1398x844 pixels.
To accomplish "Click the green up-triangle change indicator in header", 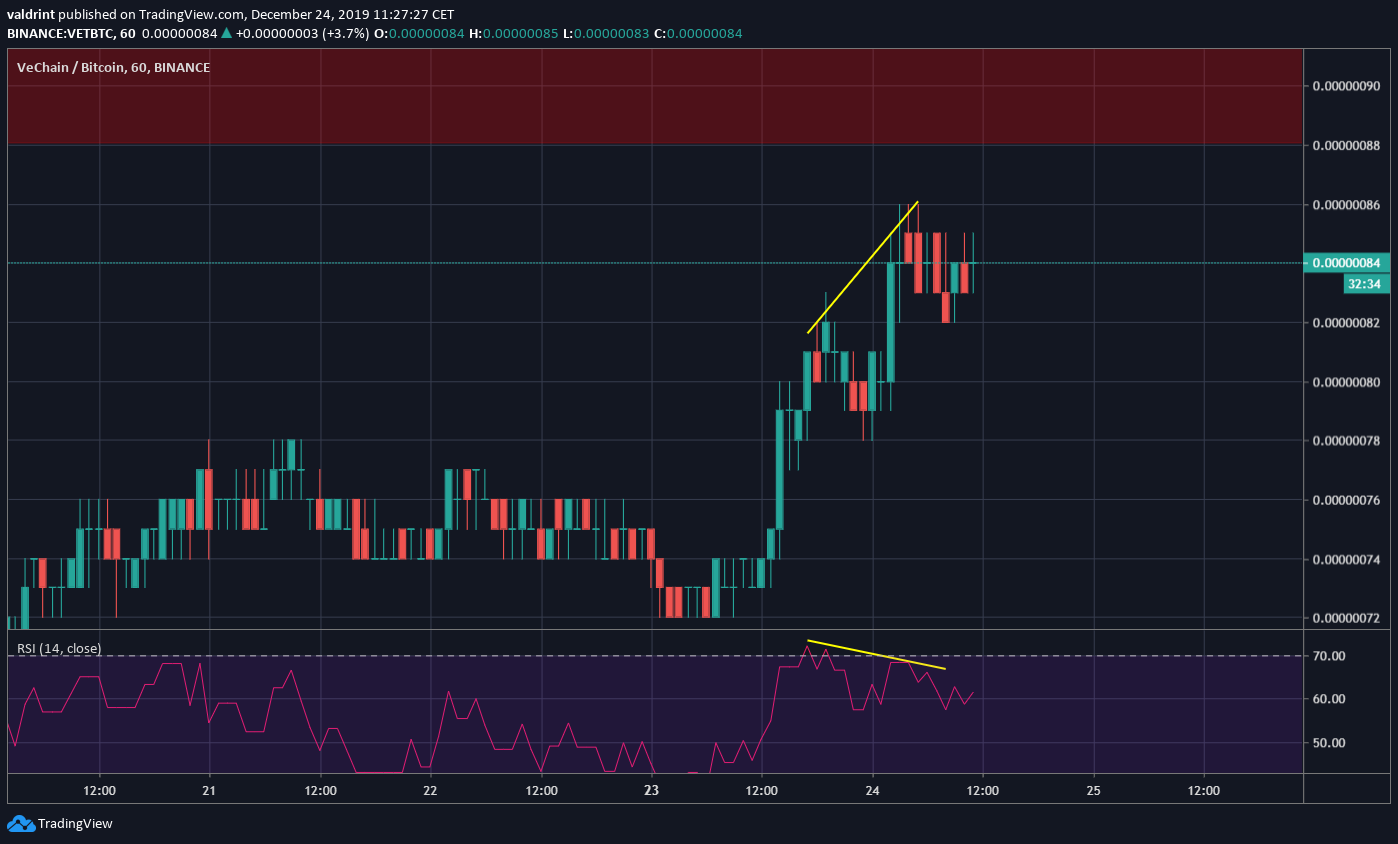I will [x=227, y=34].
